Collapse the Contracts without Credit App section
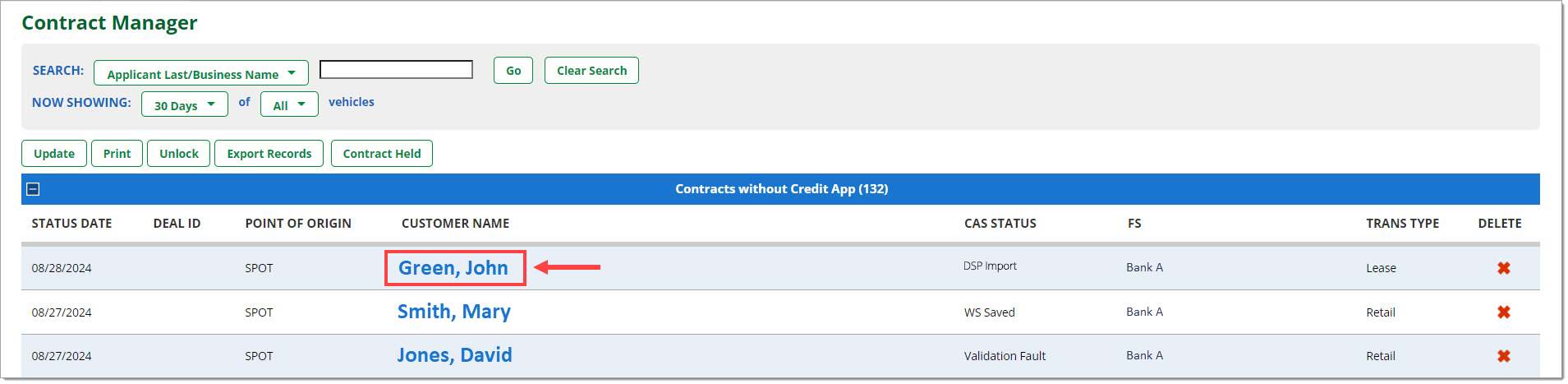 (33, 189)
